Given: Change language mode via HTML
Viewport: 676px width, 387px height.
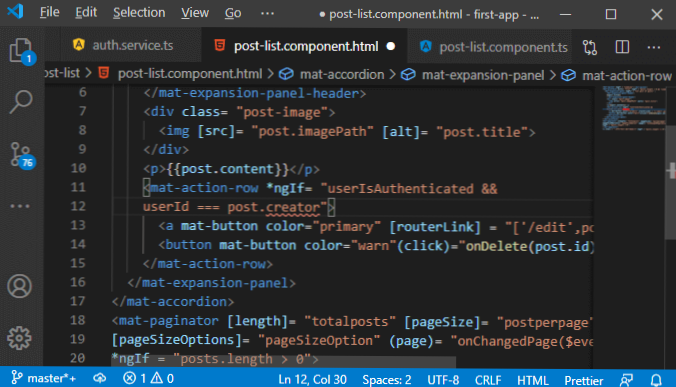Looking at the screenshot, I should 532,380.
